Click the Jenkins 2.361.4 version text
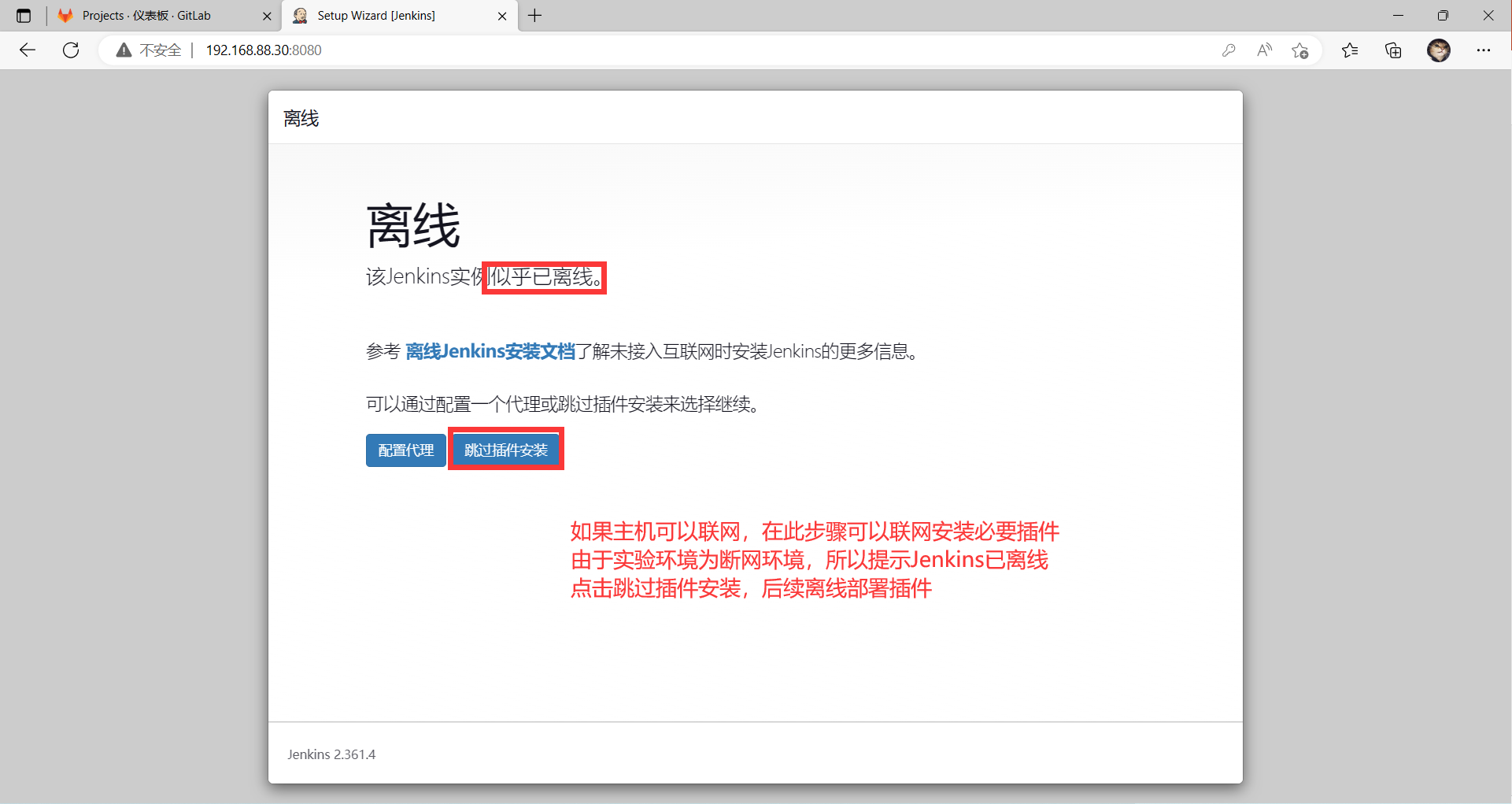1512x804 pixels. 331,754
